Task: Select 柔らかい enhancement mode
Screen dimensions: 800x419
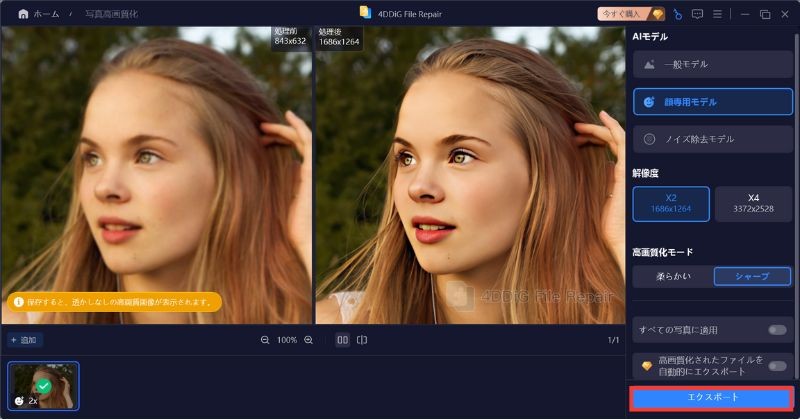Action: (673, 276)
